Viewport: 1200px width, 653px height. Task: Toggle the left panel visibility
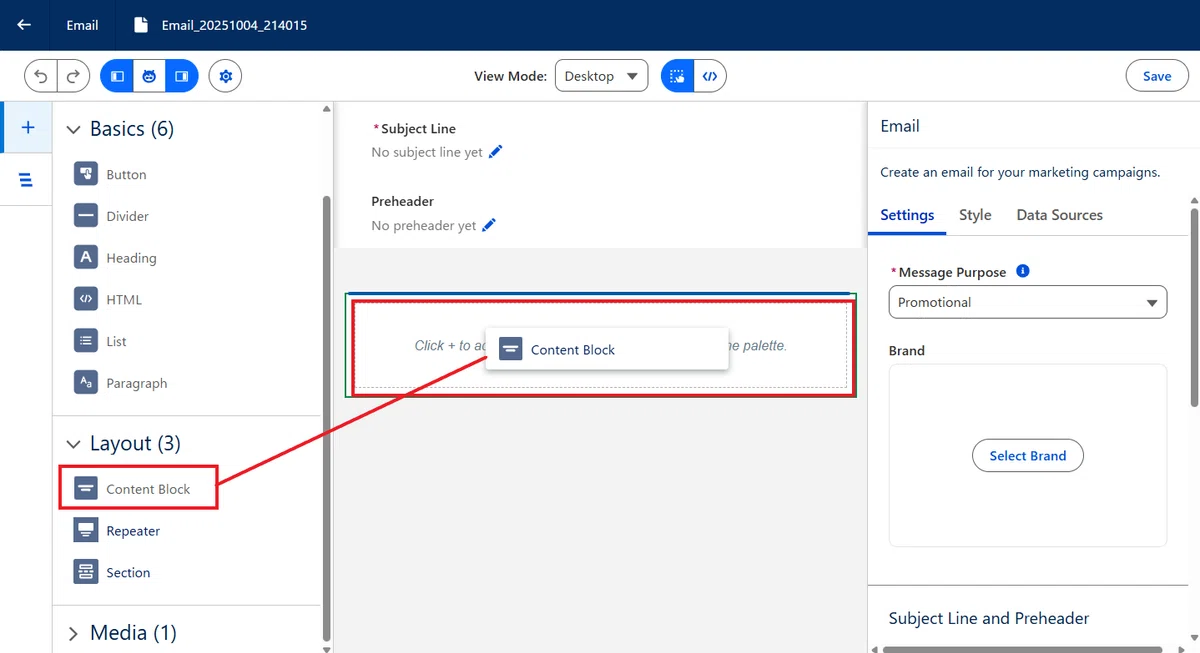[117, 76]
